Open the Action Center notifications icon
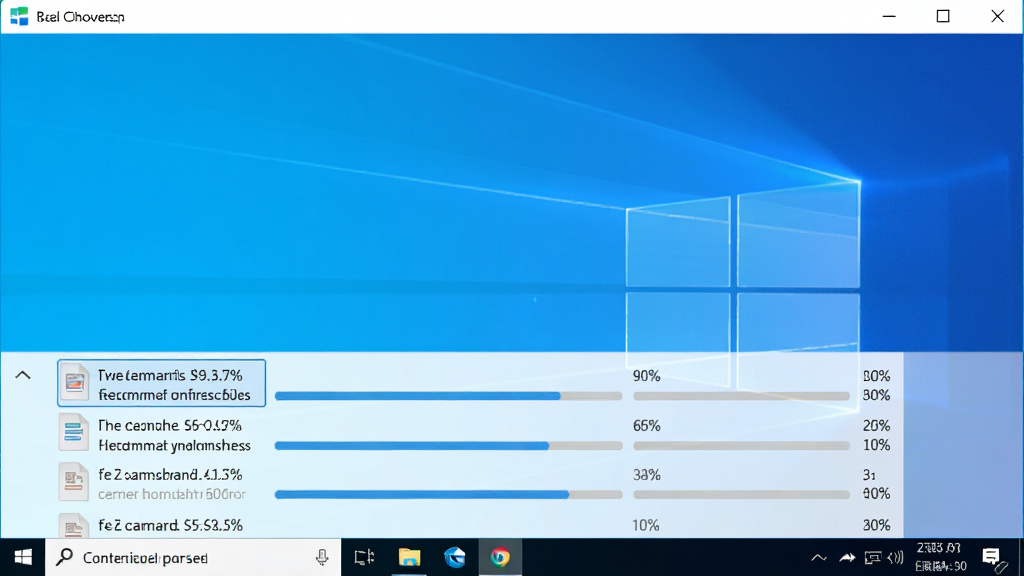Image resolution: width=1024 pixels, height=576 pixels. point(991,556)
